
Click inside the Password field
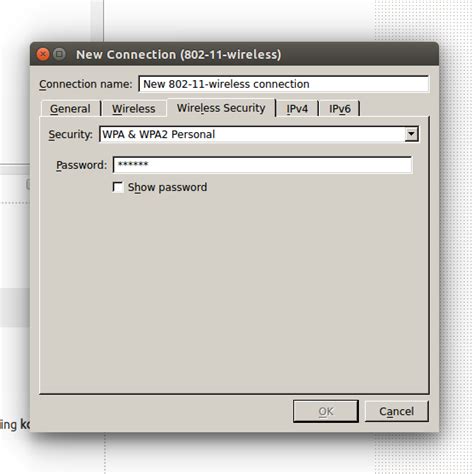pos(263,165)
